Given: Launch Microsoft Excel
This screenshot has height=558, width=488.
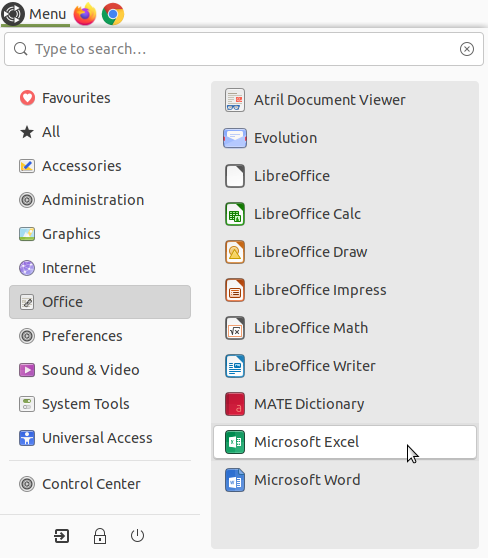Looking at the screenshot, I should click(x=345, y=442).
